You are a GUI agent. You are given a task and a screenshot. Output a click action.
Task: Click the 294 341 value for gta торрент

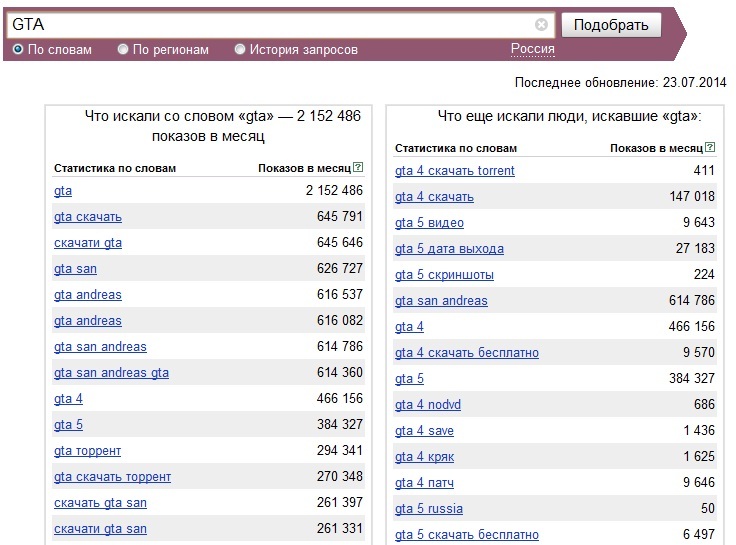tap(340, 450)
